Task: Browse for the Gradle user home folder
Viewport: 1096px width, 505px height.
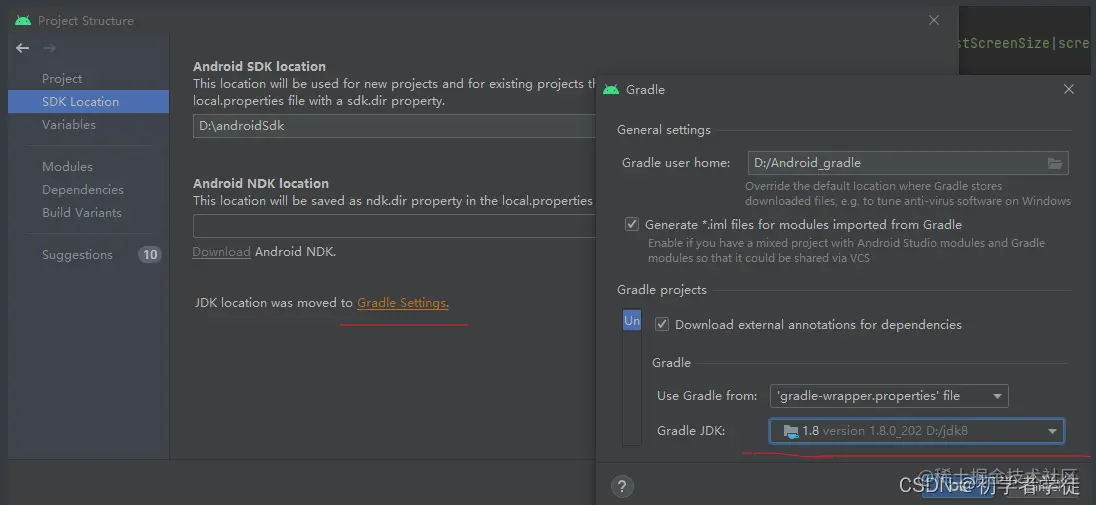Action: (x=1055, y=163)
